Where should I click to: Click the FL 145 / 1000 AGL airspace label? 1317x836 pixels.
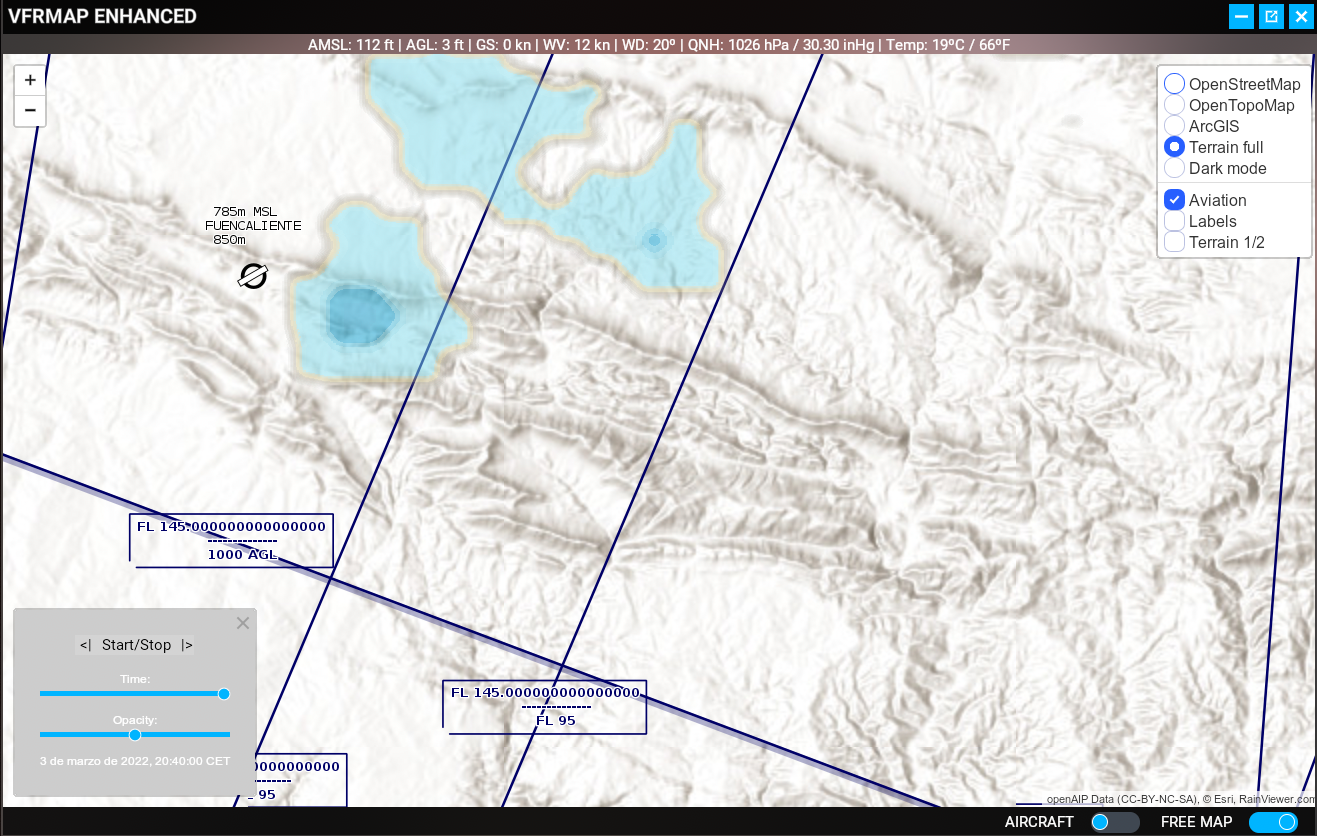pos(231,540)
